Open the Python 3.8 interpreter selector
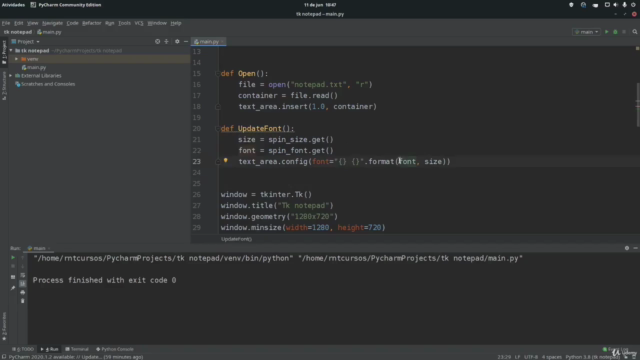 click(593, 357)
